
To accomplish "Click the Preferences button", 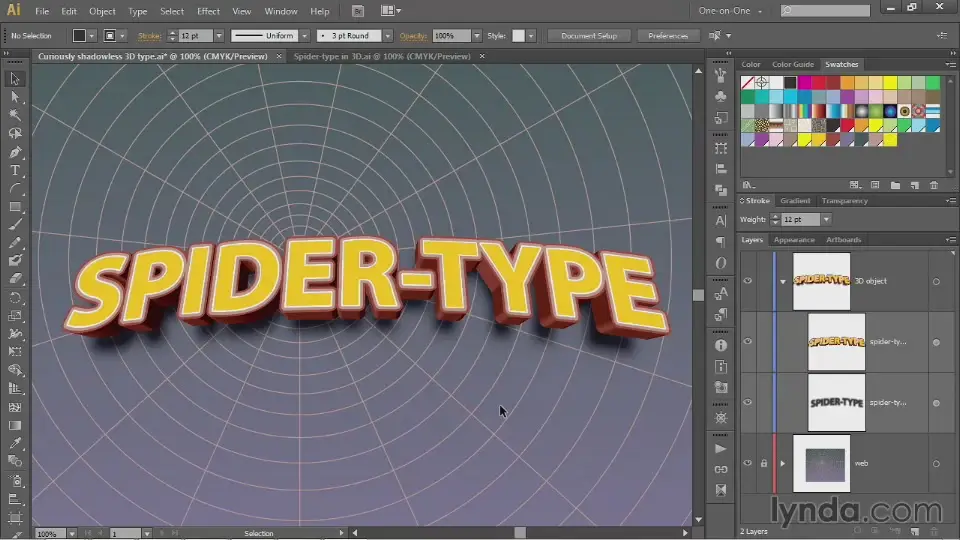I will pos(668,36).
